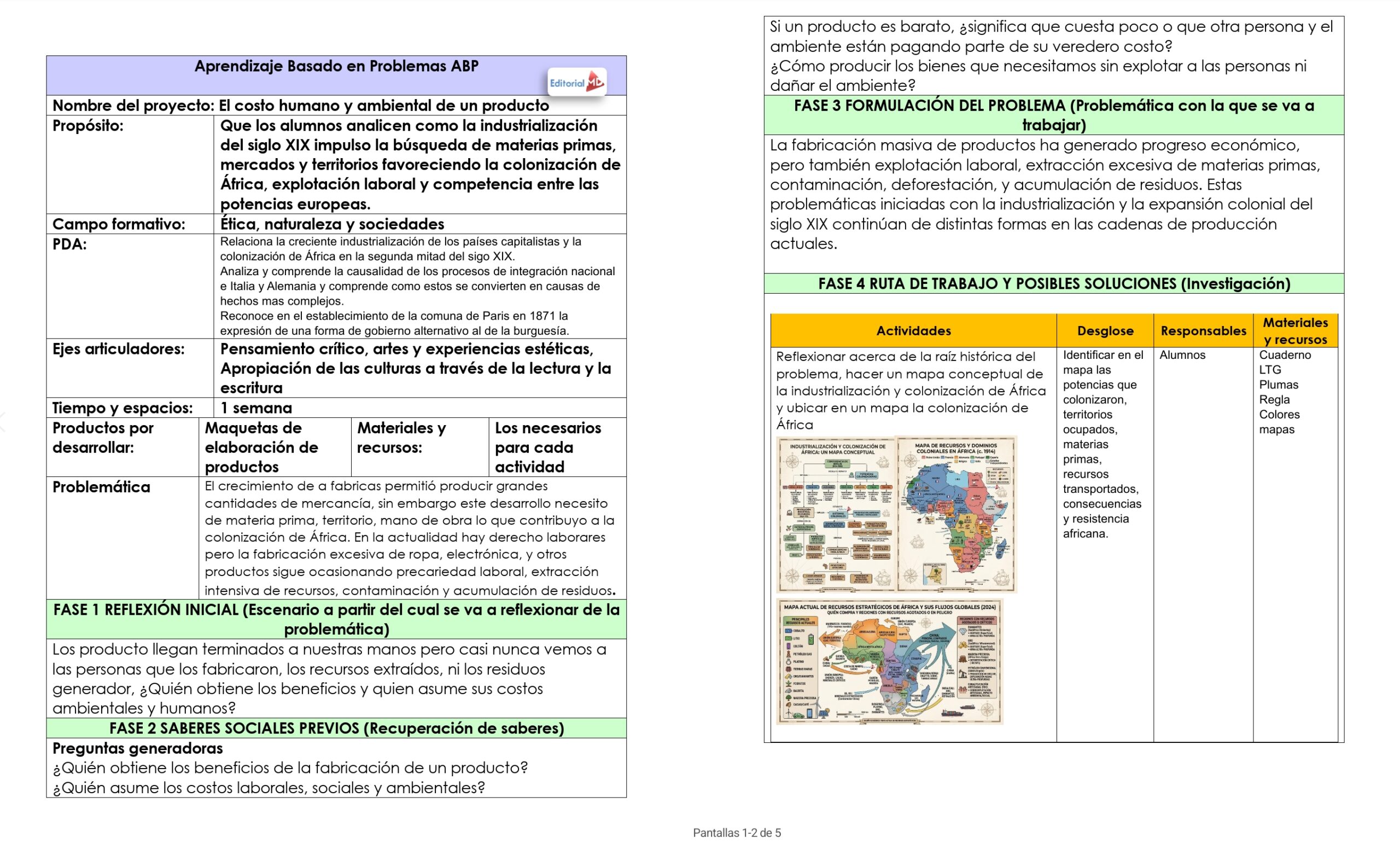Select the 'Propósito:' label cell
Screen dimensions: 1400x843
[130, 164]
